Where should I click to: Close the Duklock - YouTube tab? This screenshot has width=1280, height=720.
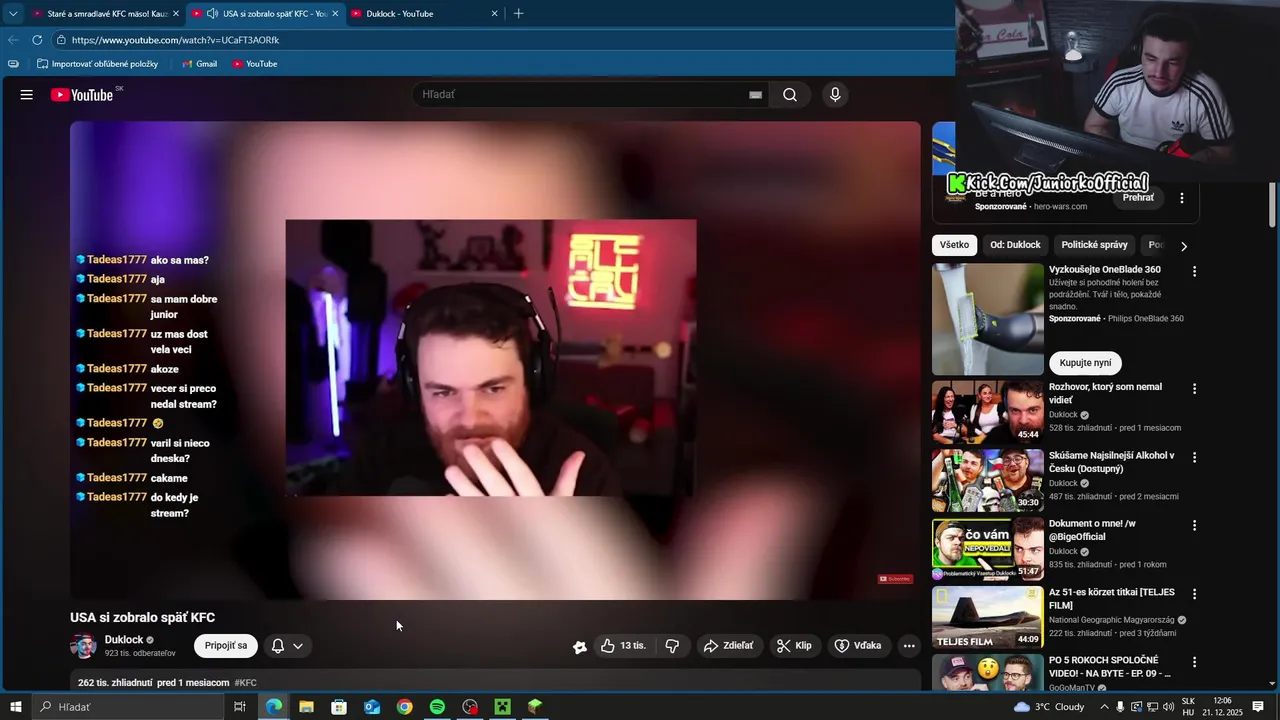click(x=494, y=14)
